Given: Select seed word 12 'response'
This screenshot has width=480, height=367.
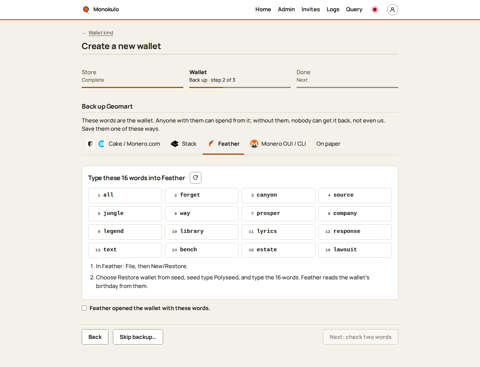Looking at the screenshot, I should coord(355,231).
